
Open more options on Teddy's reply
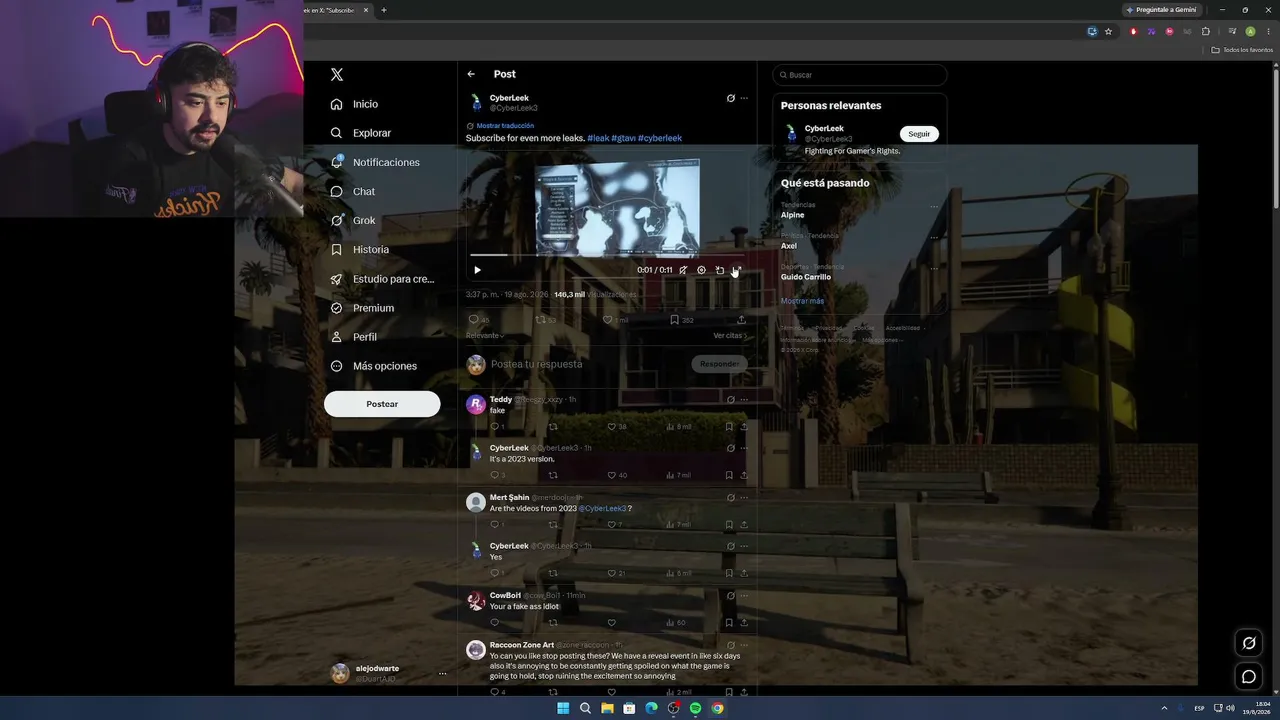(x=744, y=400)
